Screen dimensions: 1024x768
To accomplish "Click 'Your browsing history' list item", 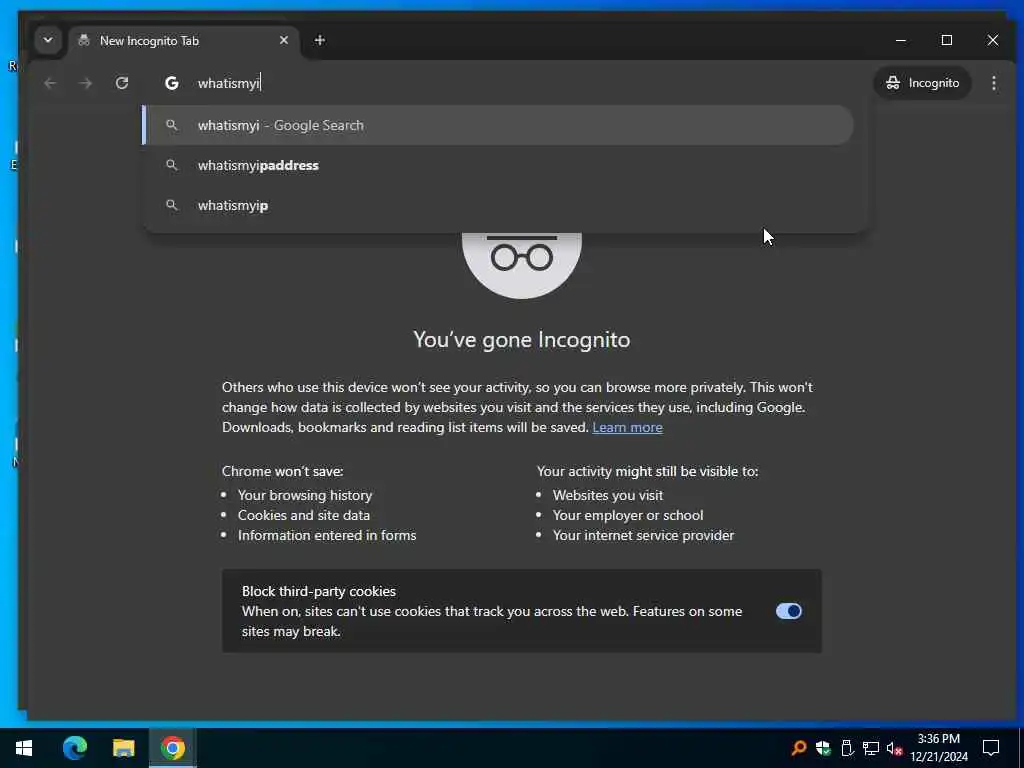I will click(305, 495).
